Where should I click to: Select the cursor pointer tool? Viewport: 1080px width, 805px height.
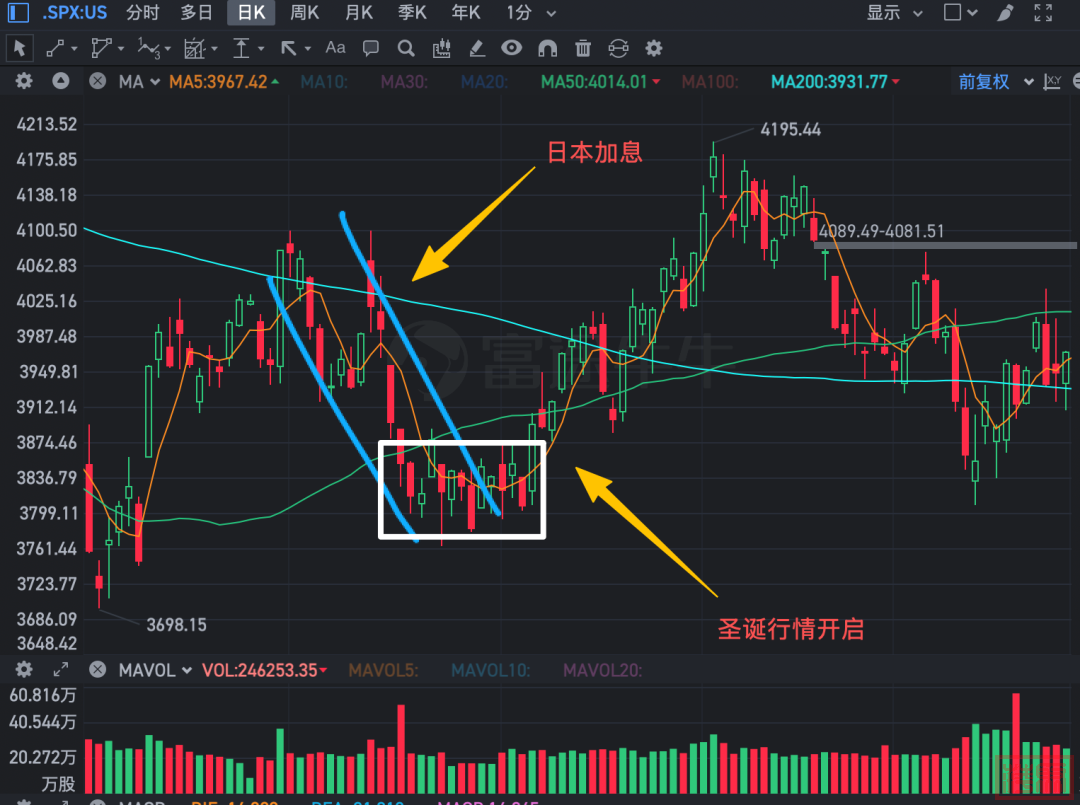click(19, 48)
